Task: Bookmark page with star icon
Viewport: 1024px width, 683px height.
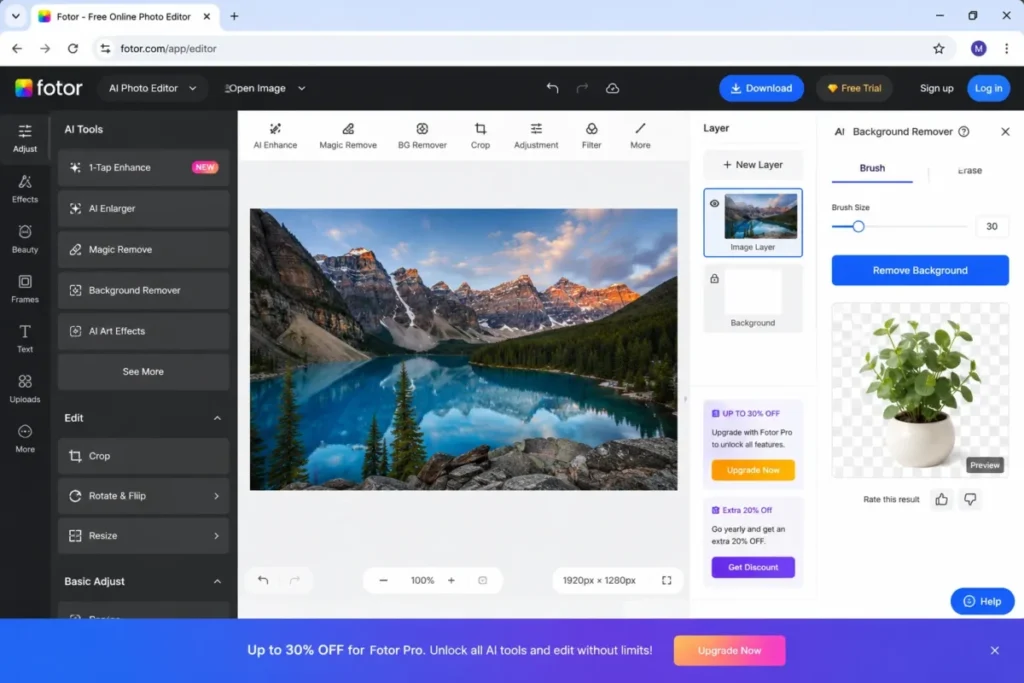Action: click(x=938, y=48)
